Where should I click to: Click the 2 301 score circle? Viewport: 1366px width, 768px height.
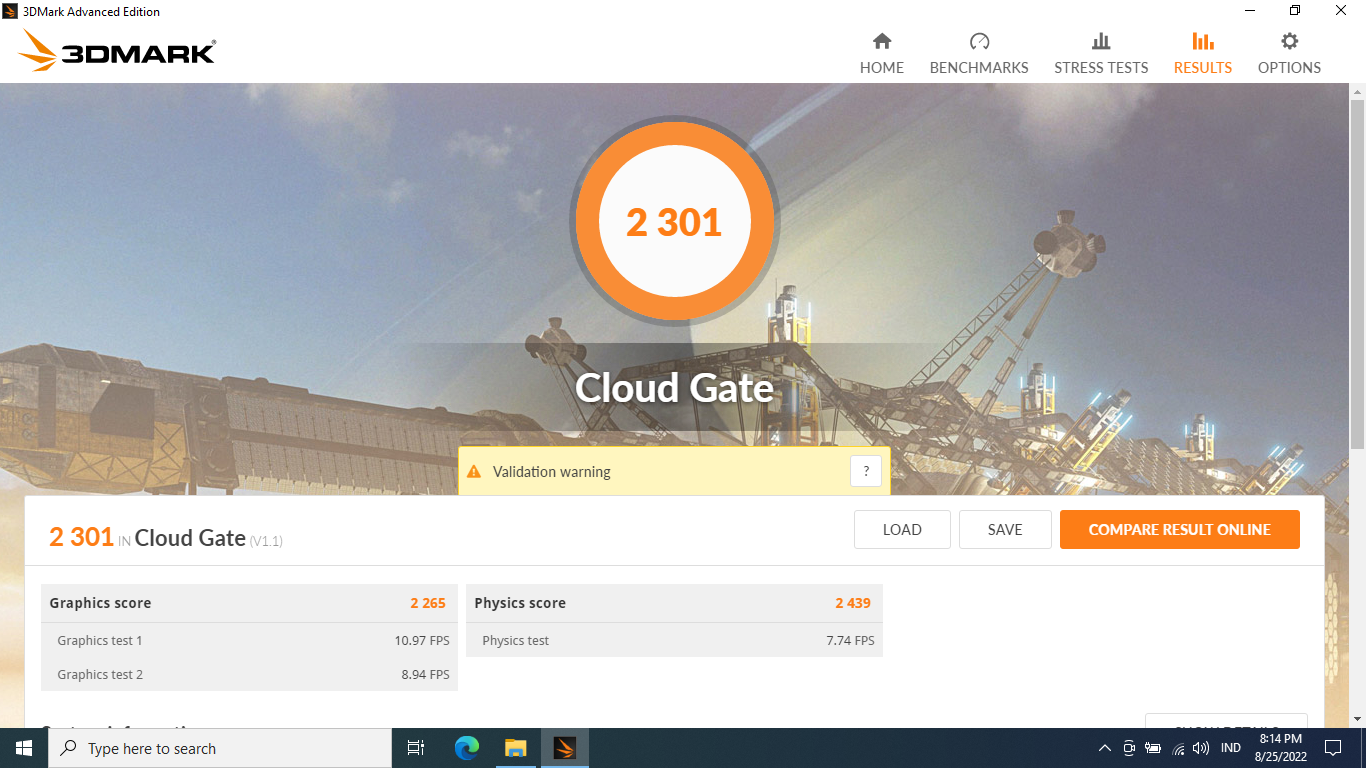tap(674, 221)
